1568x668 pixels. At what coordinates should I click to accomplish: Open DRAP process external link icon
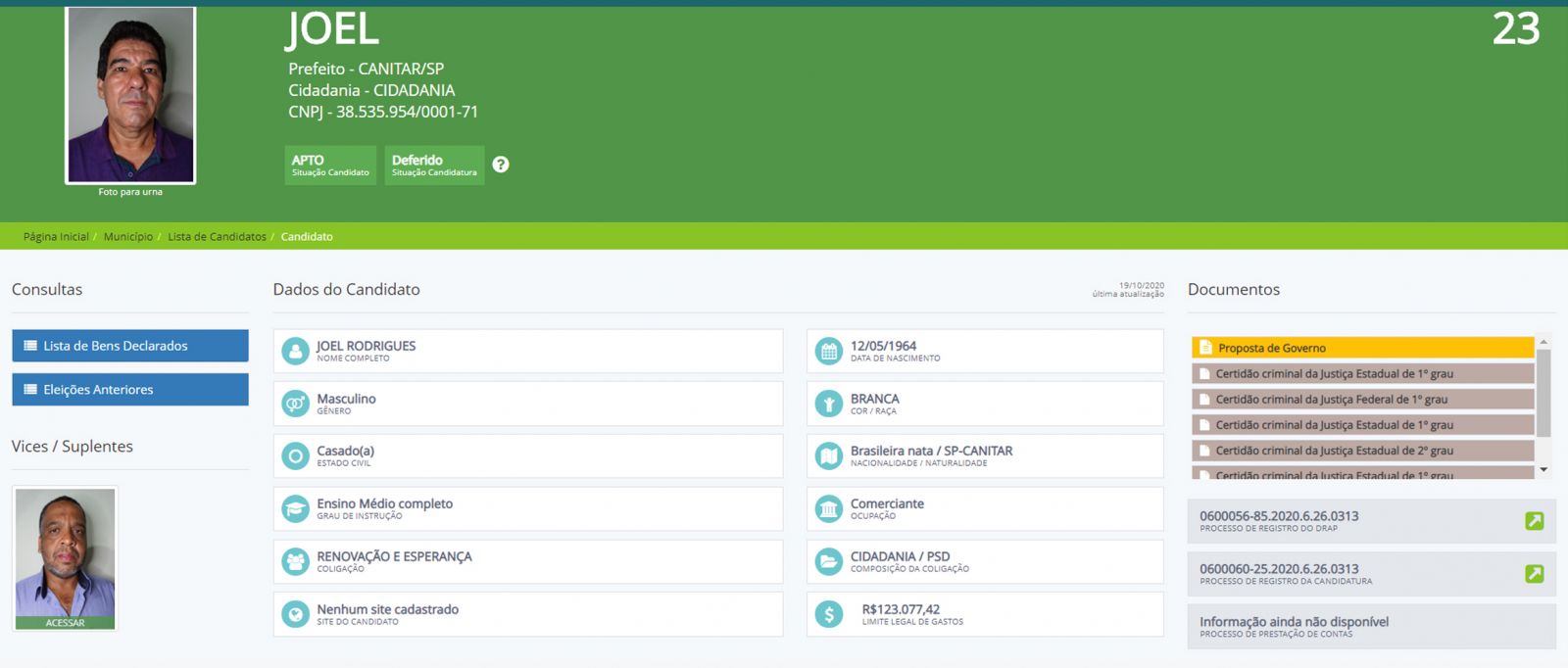(1534, 521)
